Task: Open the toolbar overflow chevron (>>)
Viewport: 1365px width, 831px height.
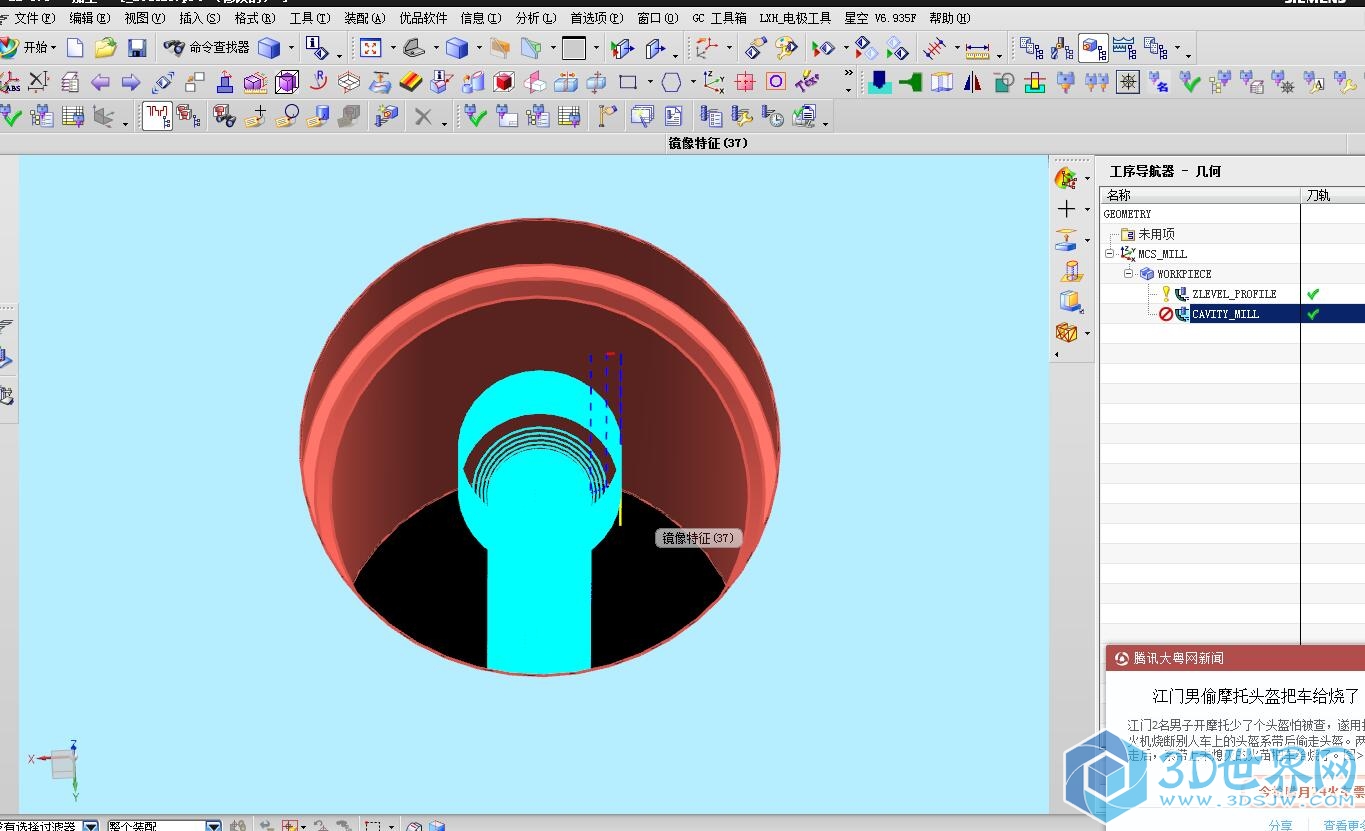Action: coord(849,73)
